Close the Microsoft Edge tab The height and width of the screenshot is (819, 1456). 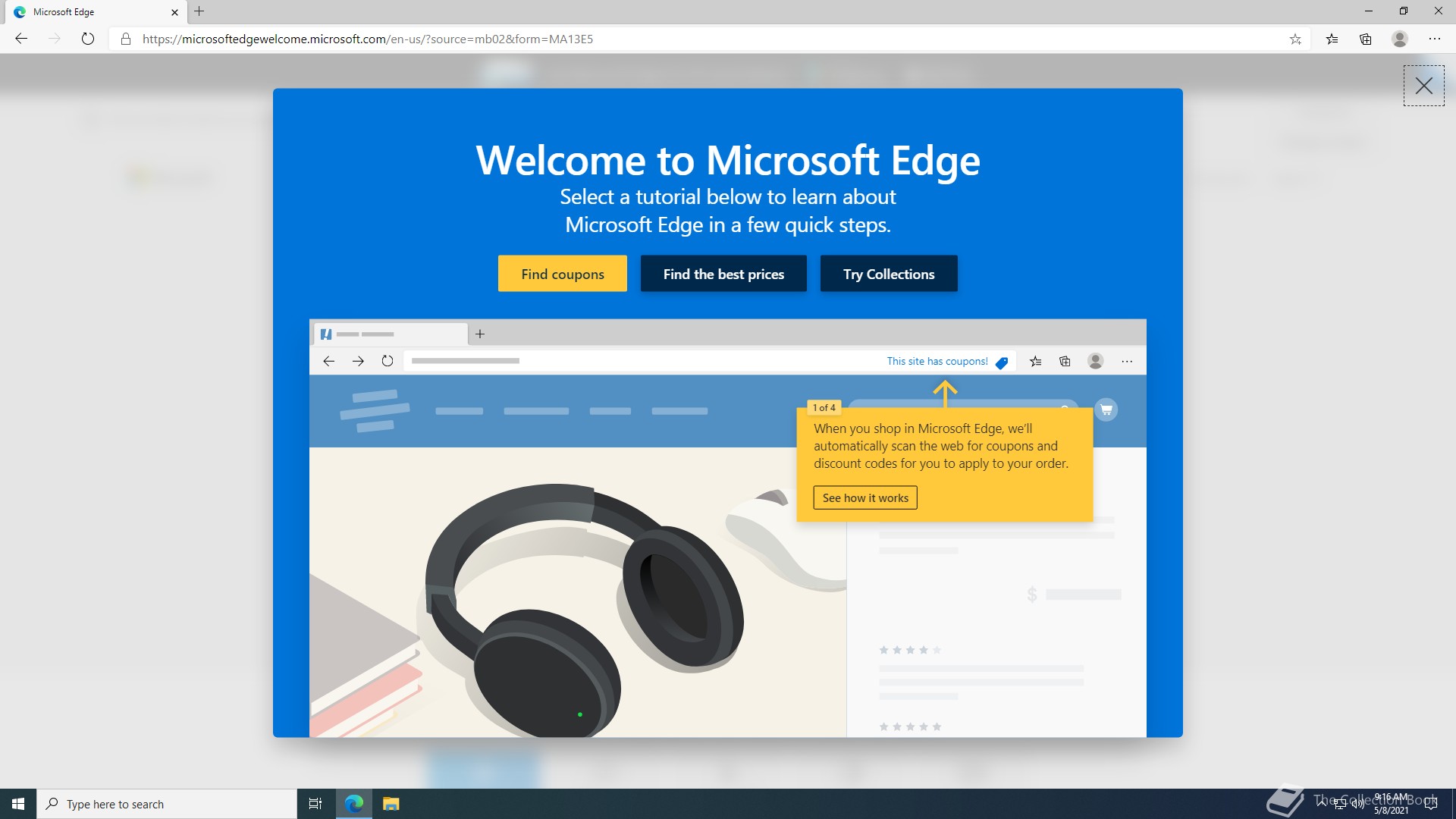[x=174, y=12]
